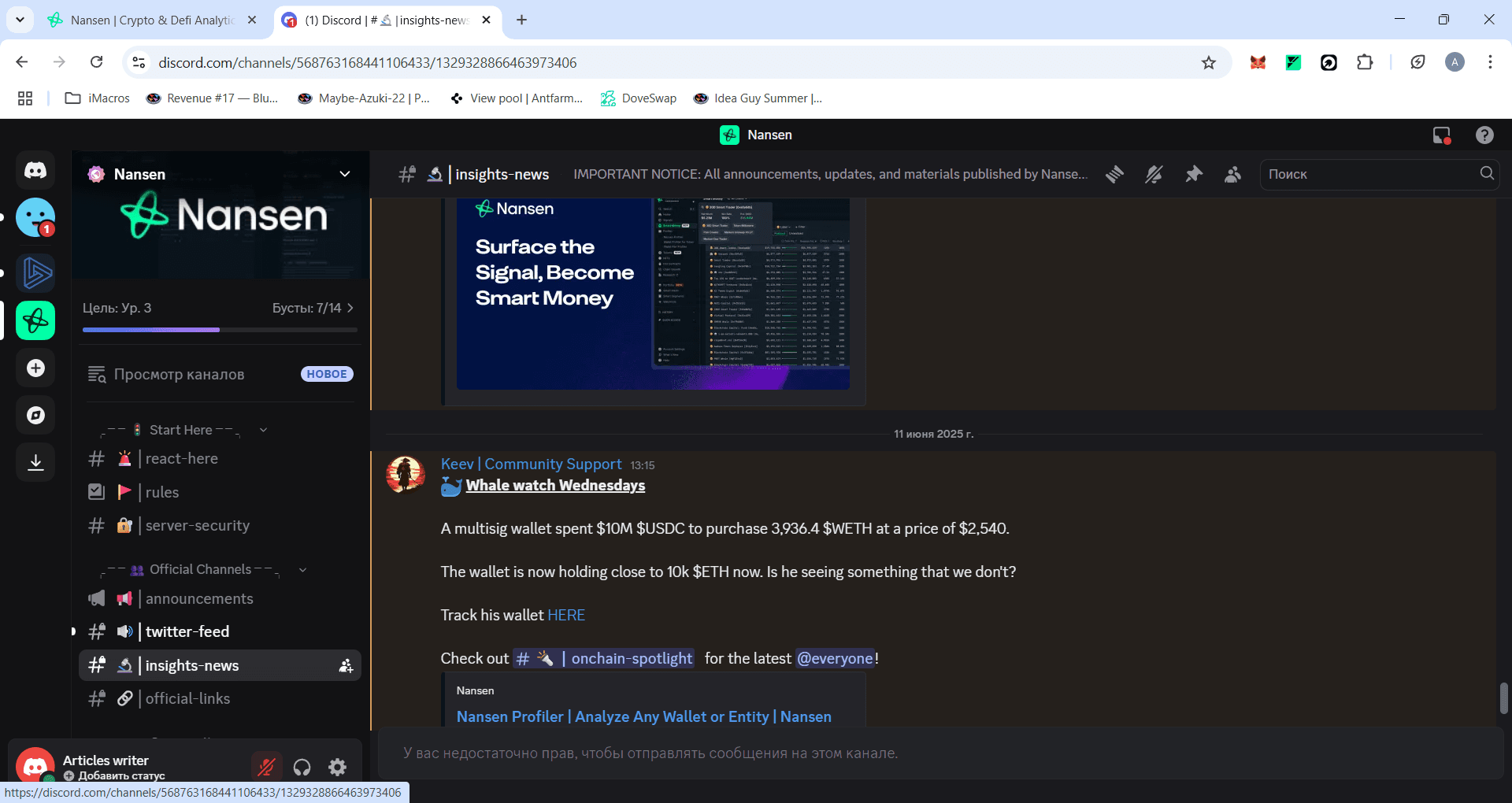Reload the current page

click(96, 62)
